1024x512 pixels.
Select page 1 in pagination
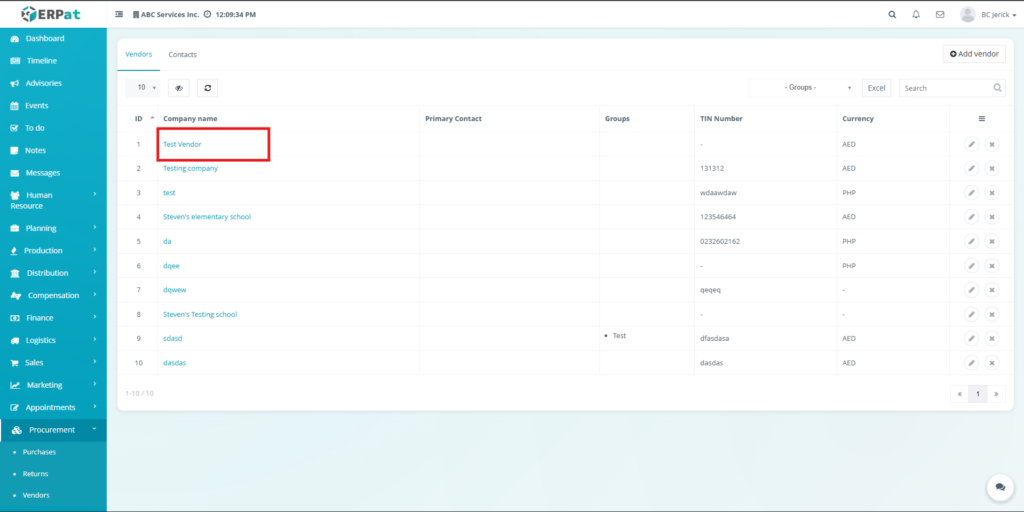[978, 394]
